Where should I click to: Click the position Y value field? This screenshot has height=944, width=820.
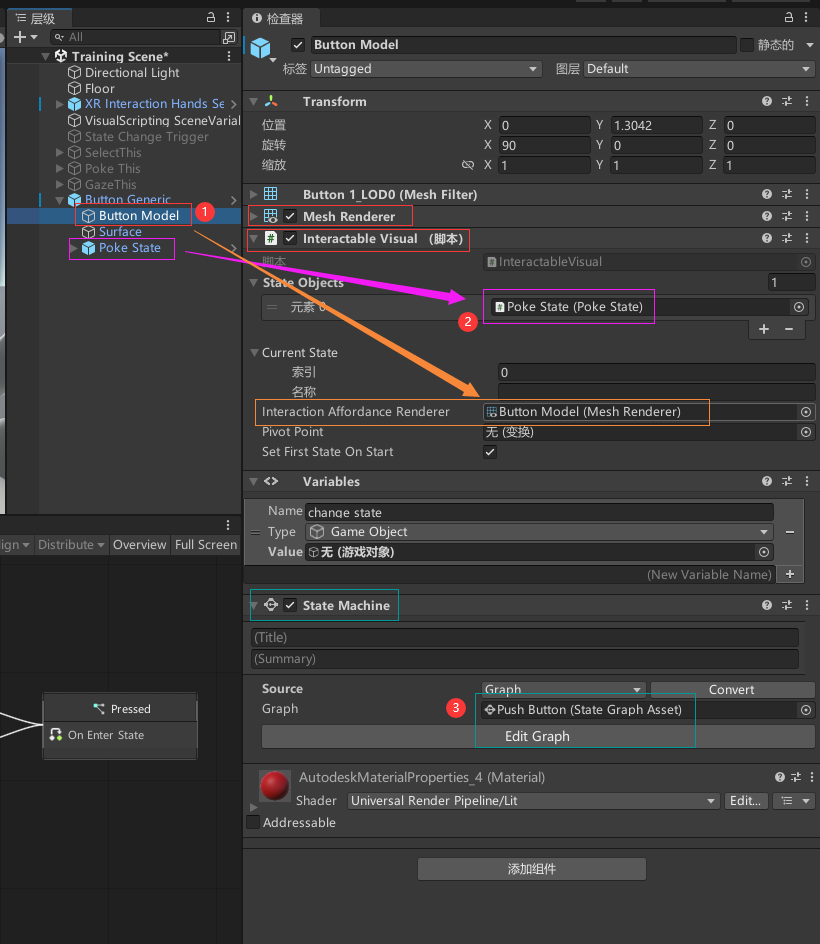[647, 125]
